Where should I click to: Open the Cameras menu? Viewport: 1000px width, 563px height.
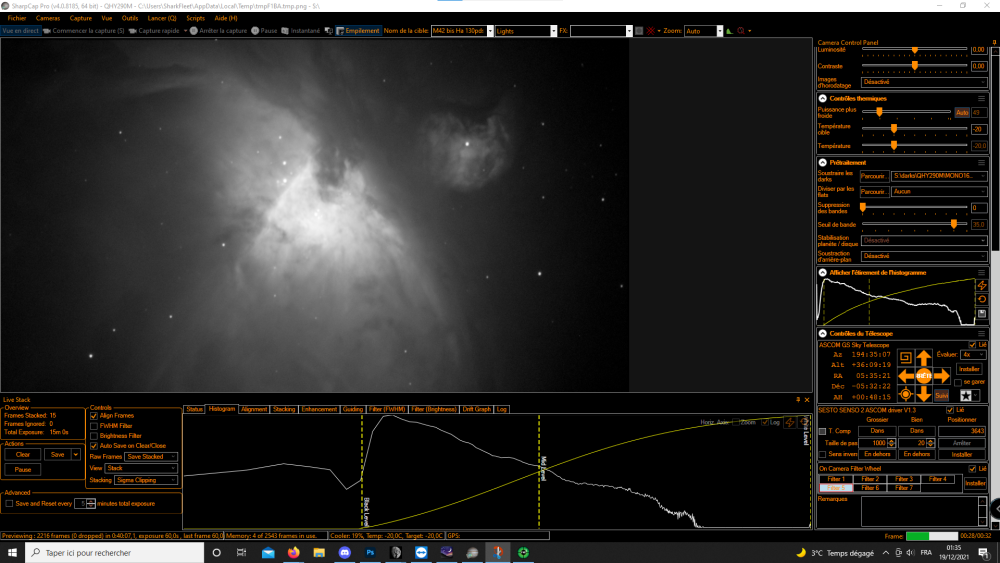(x=48, y=18)
